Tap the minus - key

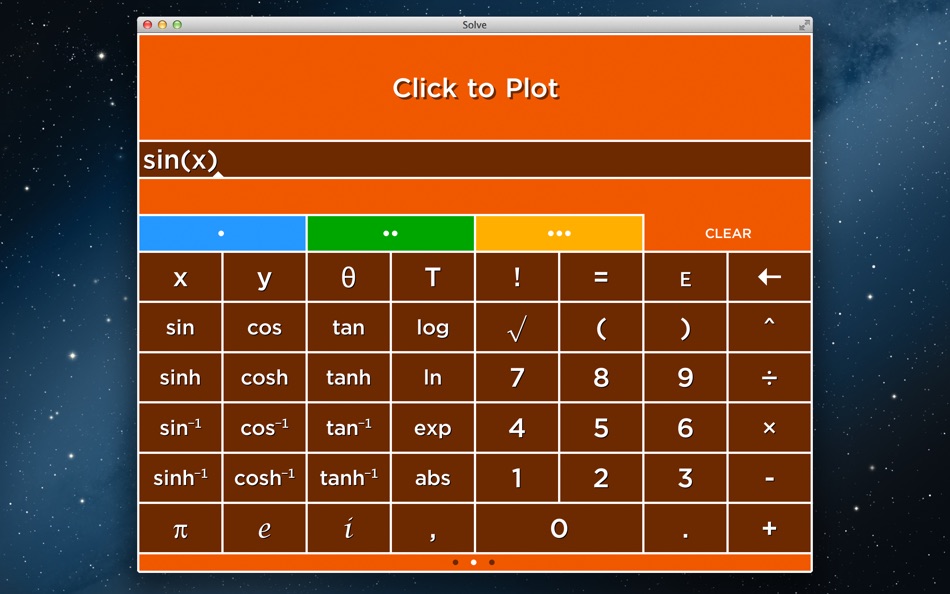click(769, 479)
